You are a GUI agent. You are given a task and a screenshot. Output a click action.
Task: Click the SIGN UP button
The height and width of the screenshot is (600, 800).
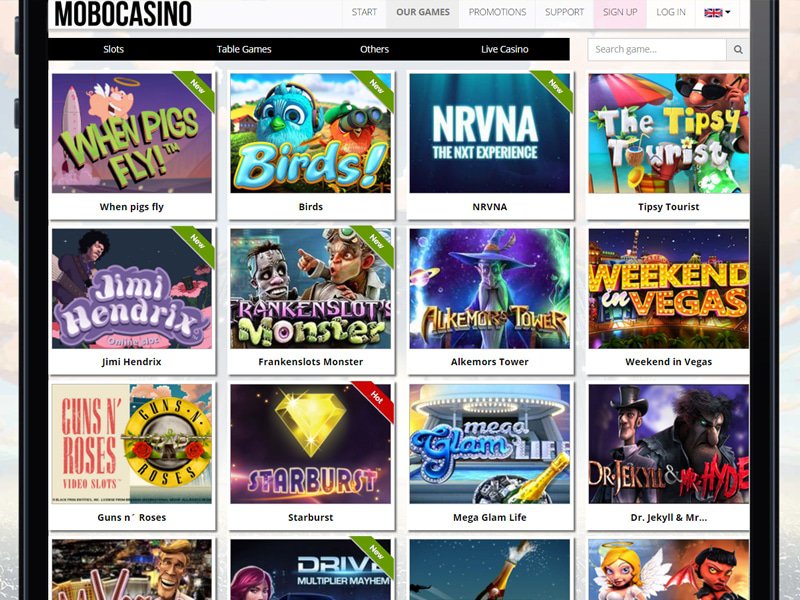tap(620, 12)
